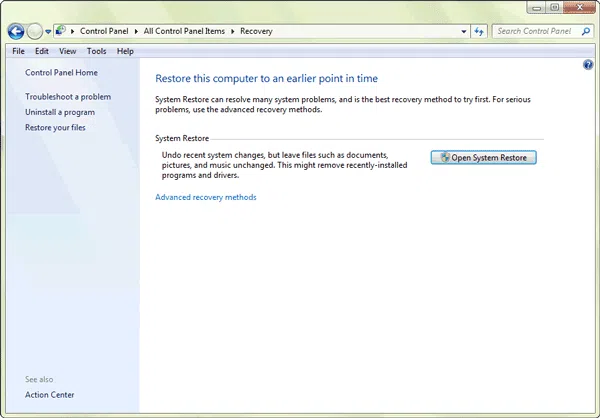
Task: Open the Help menu
Action: 125,51
